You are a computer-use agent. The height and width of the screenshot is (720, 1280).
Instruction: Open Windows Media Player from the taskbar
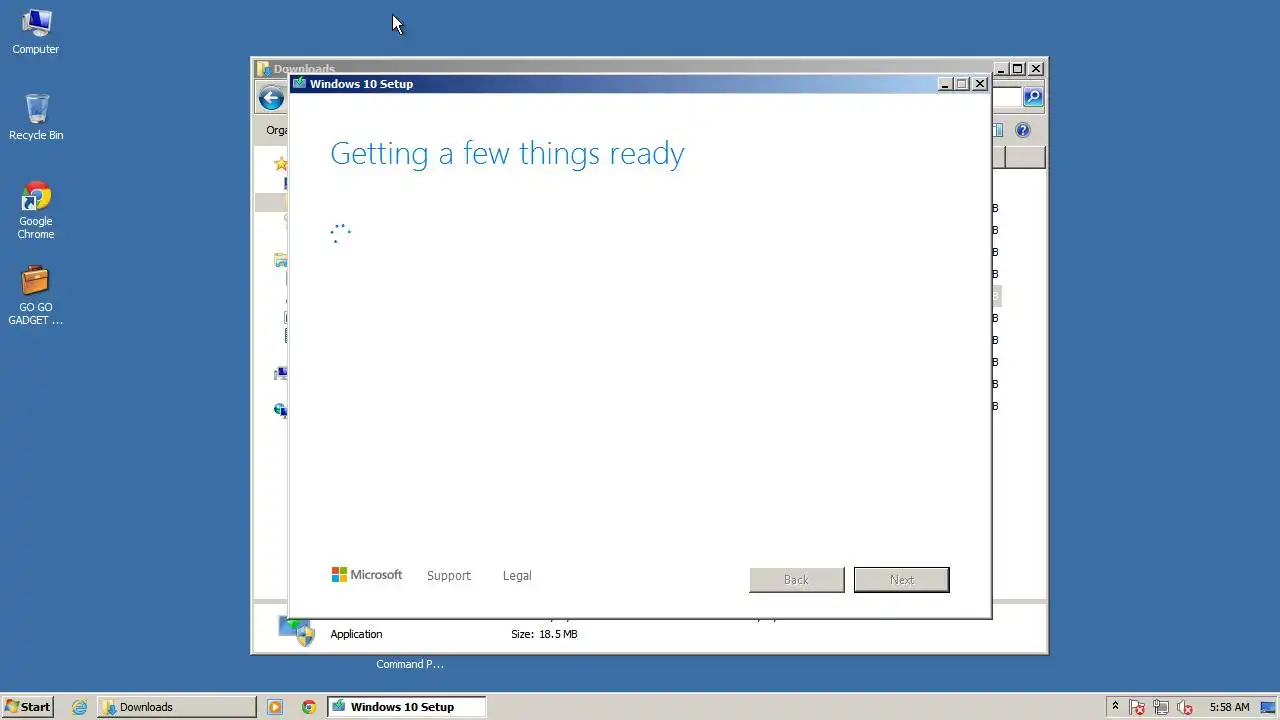point(275,707)
